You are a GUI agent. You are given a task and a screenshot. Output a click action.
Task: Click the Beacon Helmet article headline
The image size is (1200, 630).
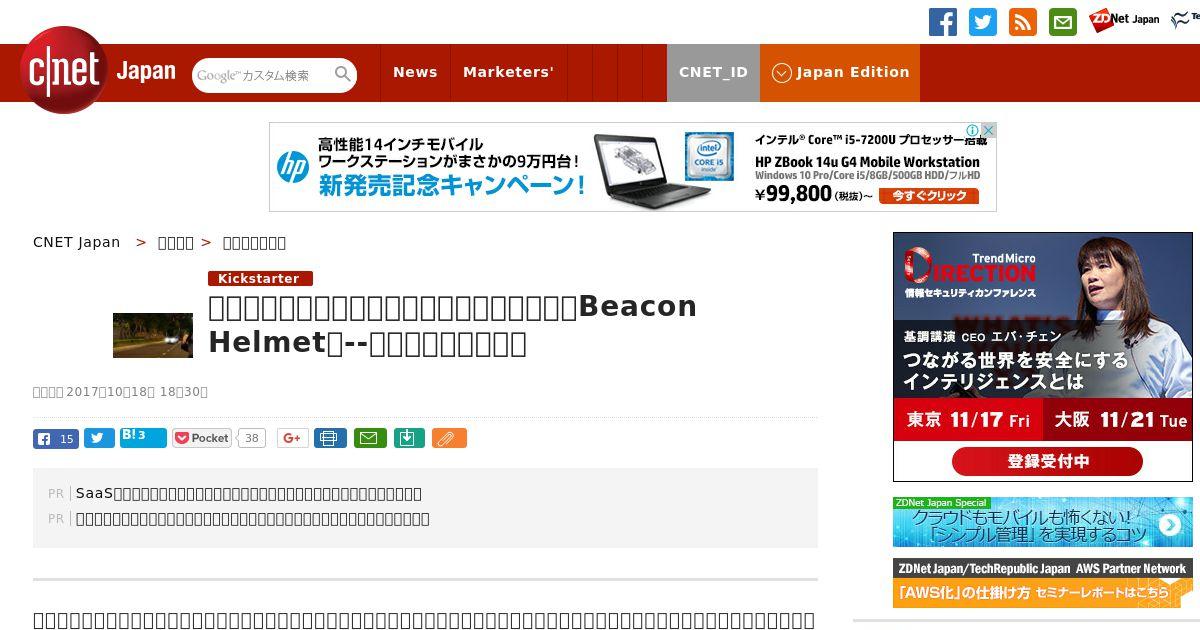tap(452, 324)
